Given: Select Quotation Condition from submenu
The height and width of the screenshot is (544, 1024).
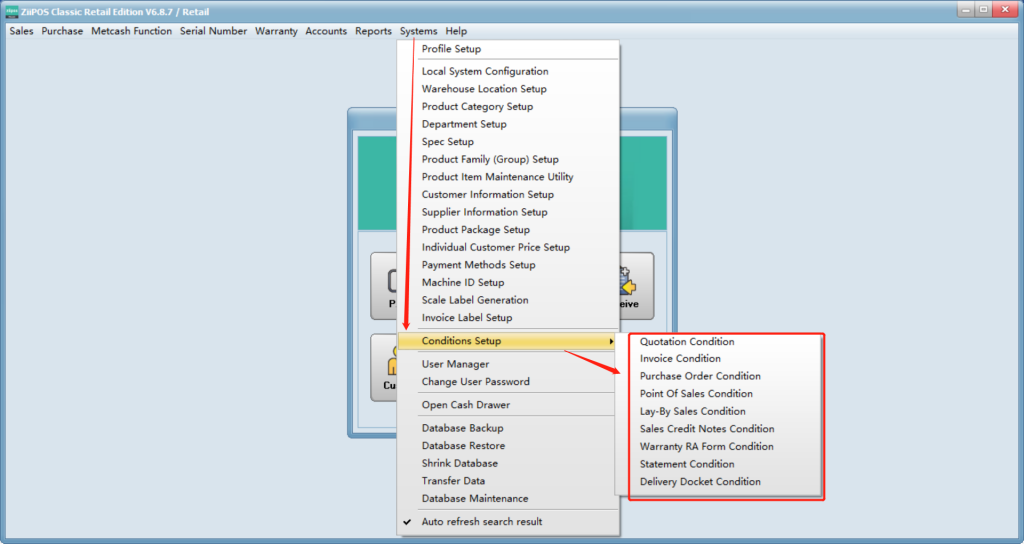Looking at the screenshot, I should tap(687, 342).
